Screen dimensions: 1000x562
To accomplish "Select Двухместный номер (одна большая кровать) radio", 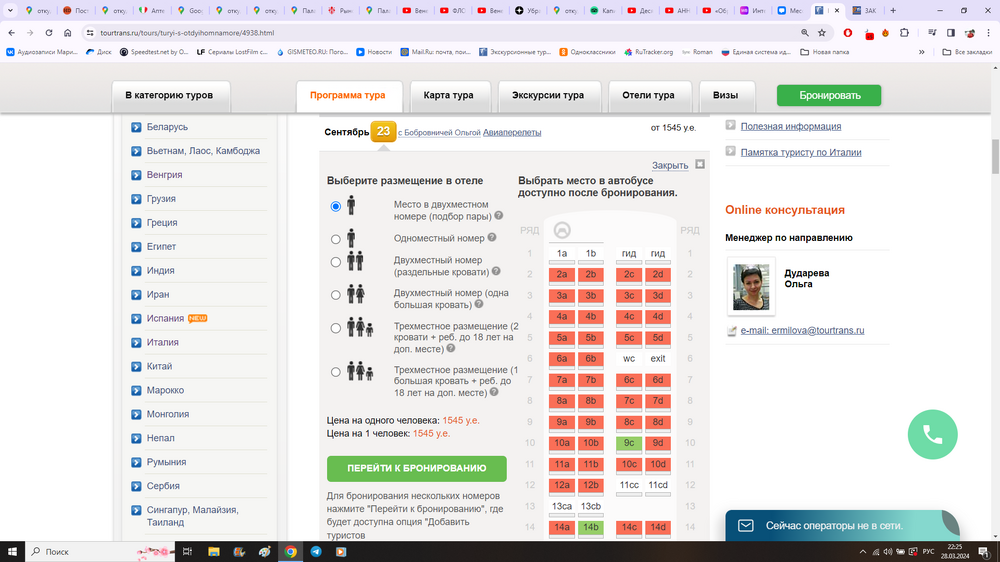I will [x=336, y=295].
